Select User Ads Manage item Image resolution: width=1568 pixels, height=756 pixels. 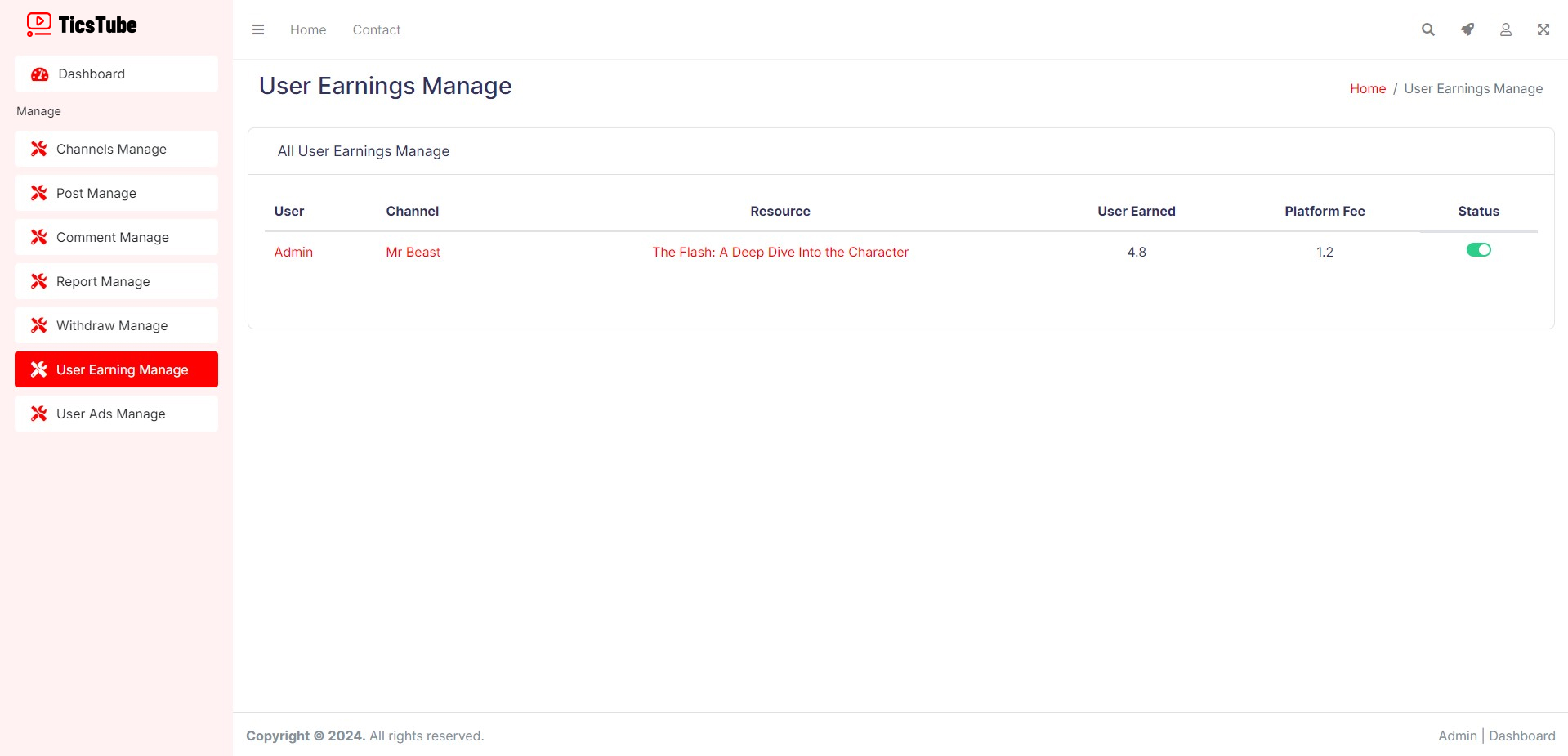pos(111,414)
